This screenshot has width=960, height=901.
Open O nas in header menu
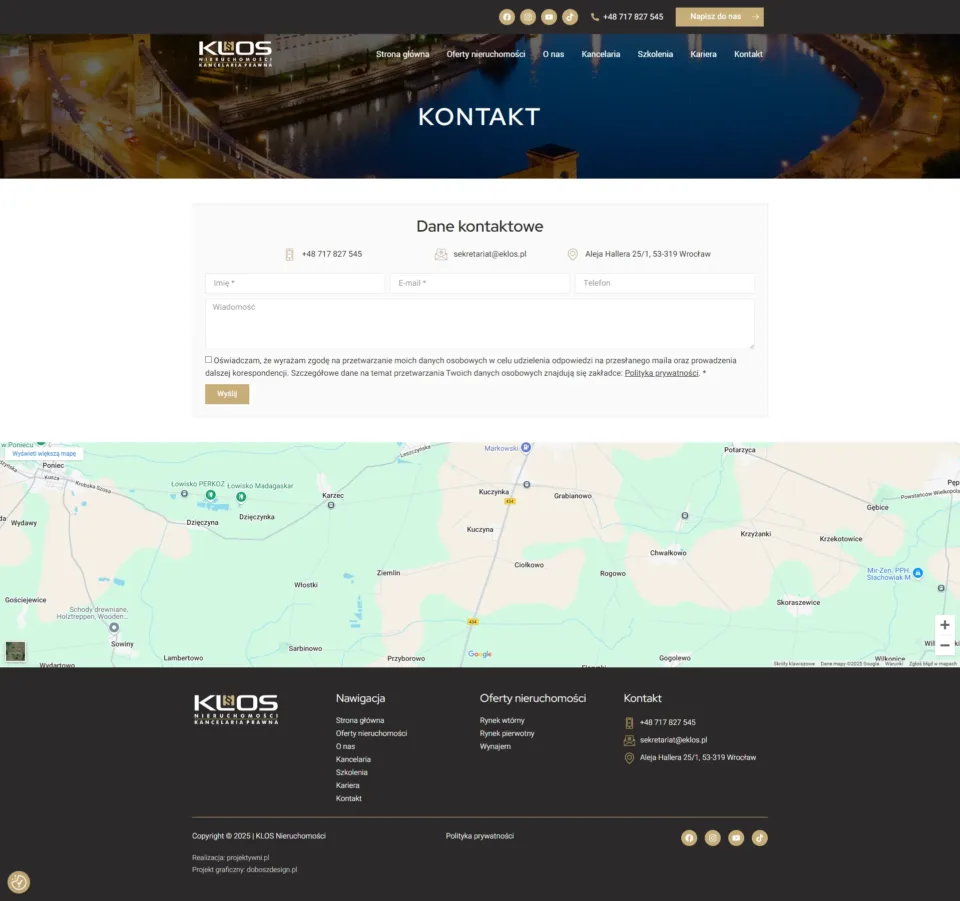click(x=553, y=54)
